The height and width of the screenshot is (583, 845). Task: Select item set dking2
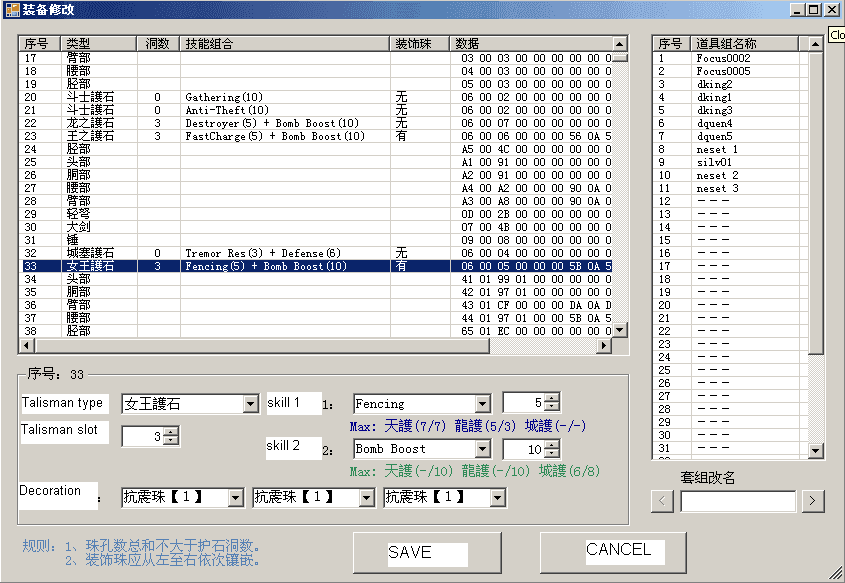point(730,84)
